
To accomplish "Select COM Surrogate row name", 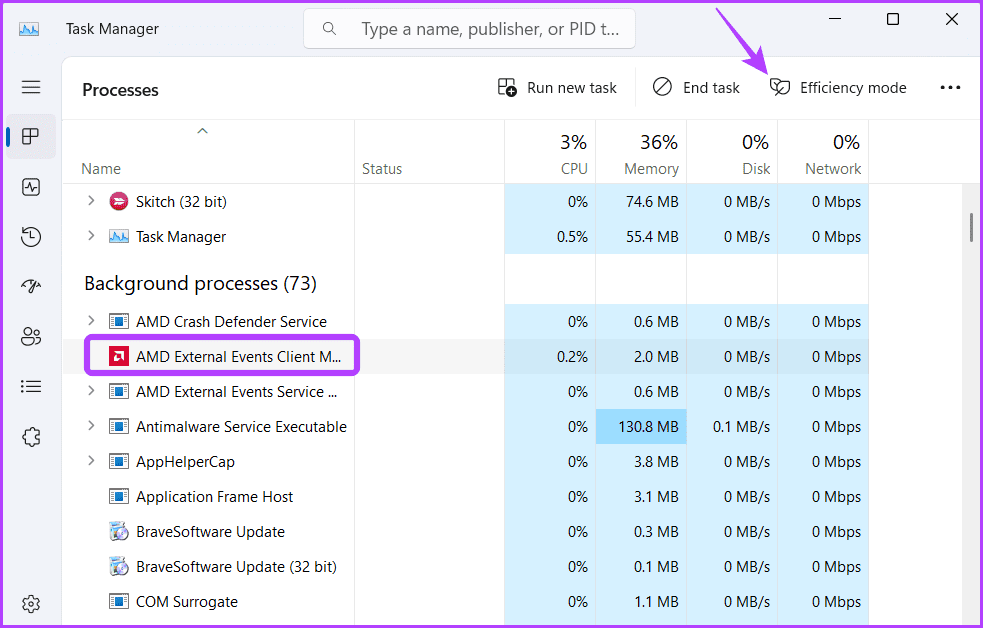I will [187, 602].
